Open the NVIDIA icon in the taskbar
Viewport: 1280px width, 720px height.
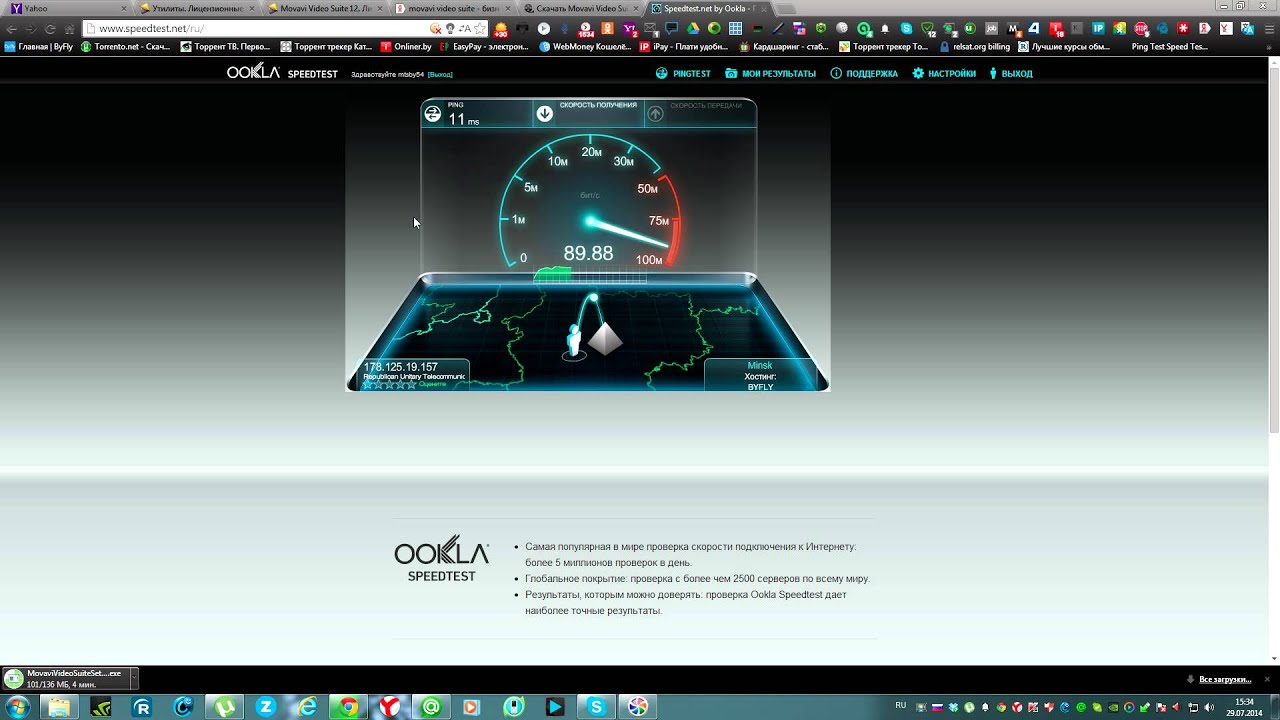click(x=101, y=707)
